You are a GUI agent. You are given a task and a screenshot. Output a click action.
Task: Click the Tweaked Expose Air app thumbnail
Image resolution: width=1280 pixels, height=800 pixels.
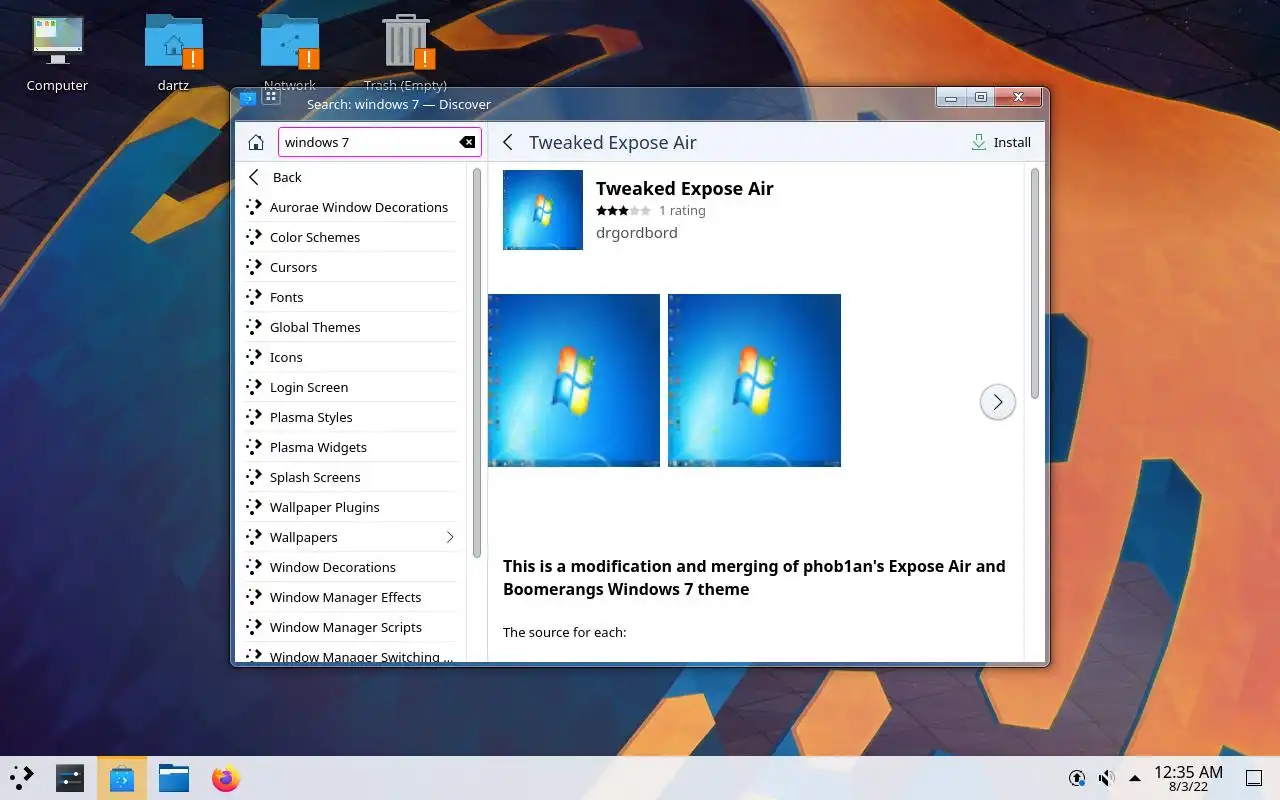pyautogui.click(x=543, y=210)
